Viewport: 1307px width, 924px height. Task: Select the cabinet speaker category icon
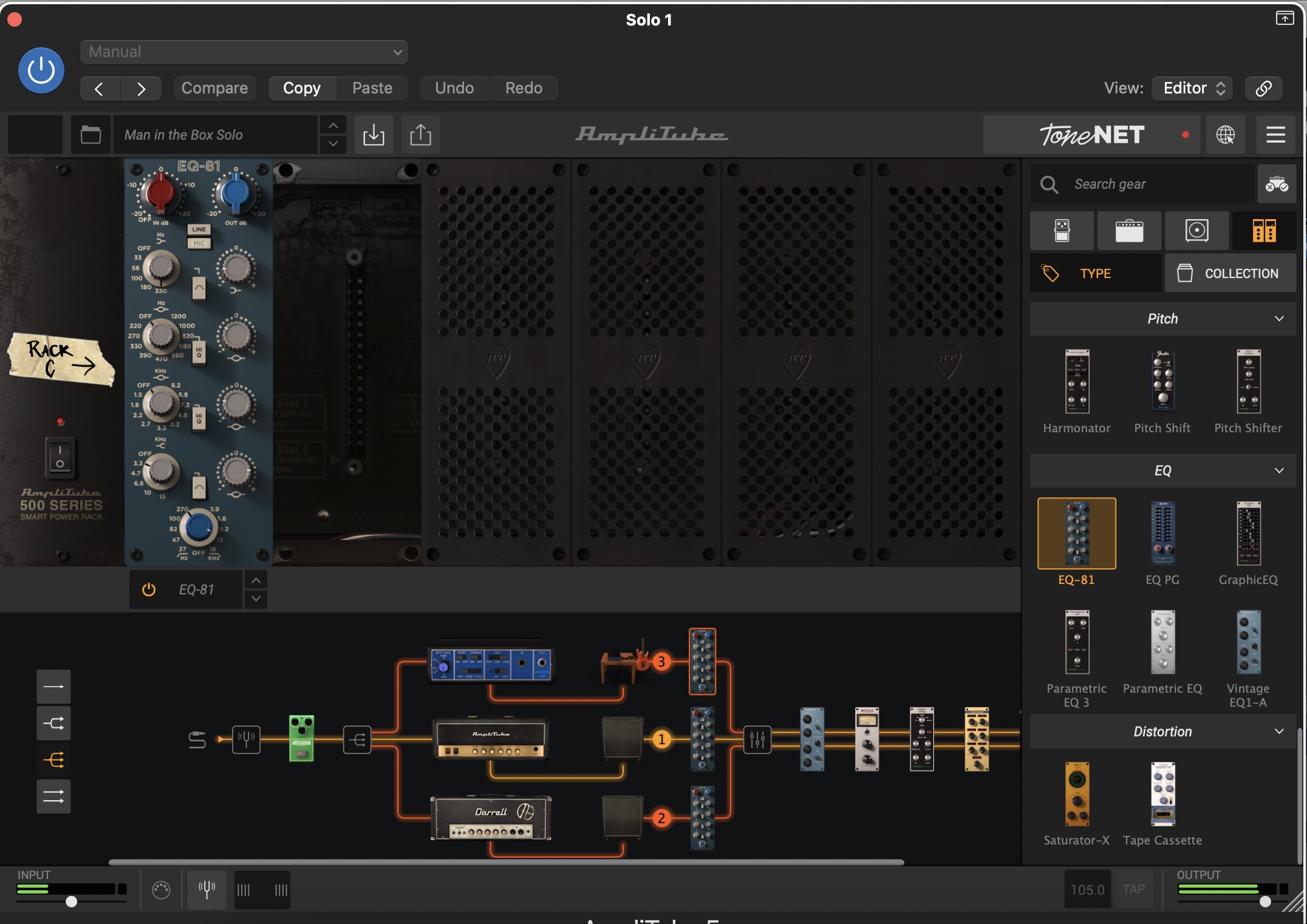point(1196,231)
